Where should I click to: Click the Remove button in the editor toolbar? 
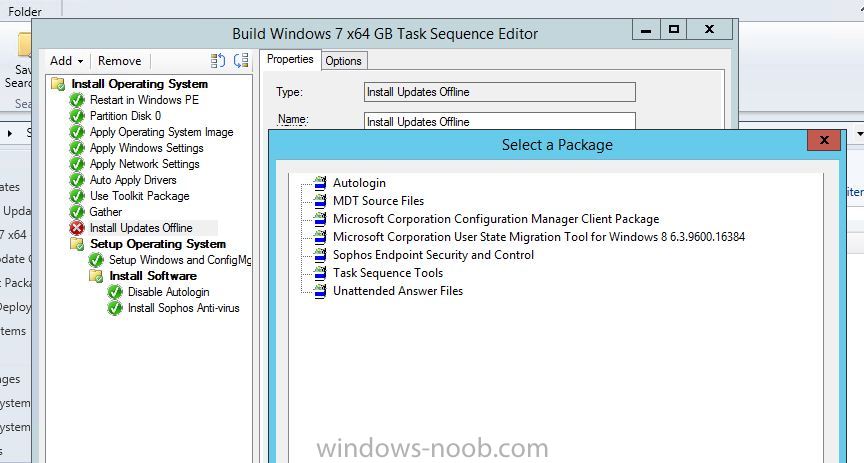(120, 61)
